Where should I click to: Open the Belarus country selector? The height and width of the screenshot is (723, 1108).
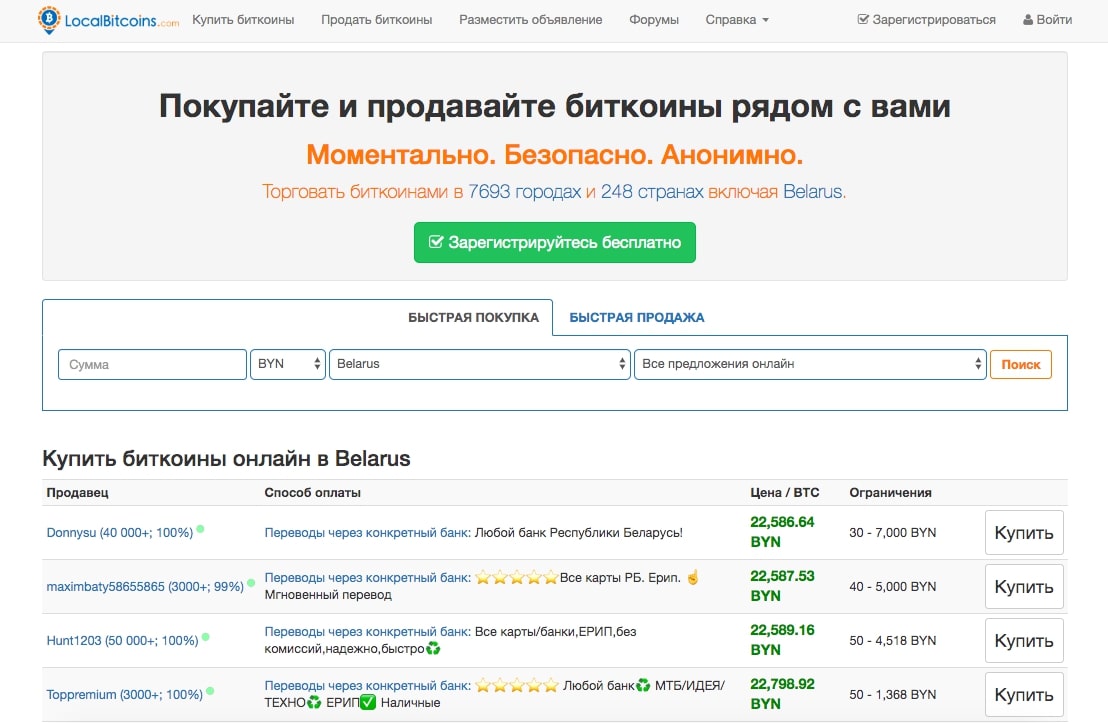point(480,364)
